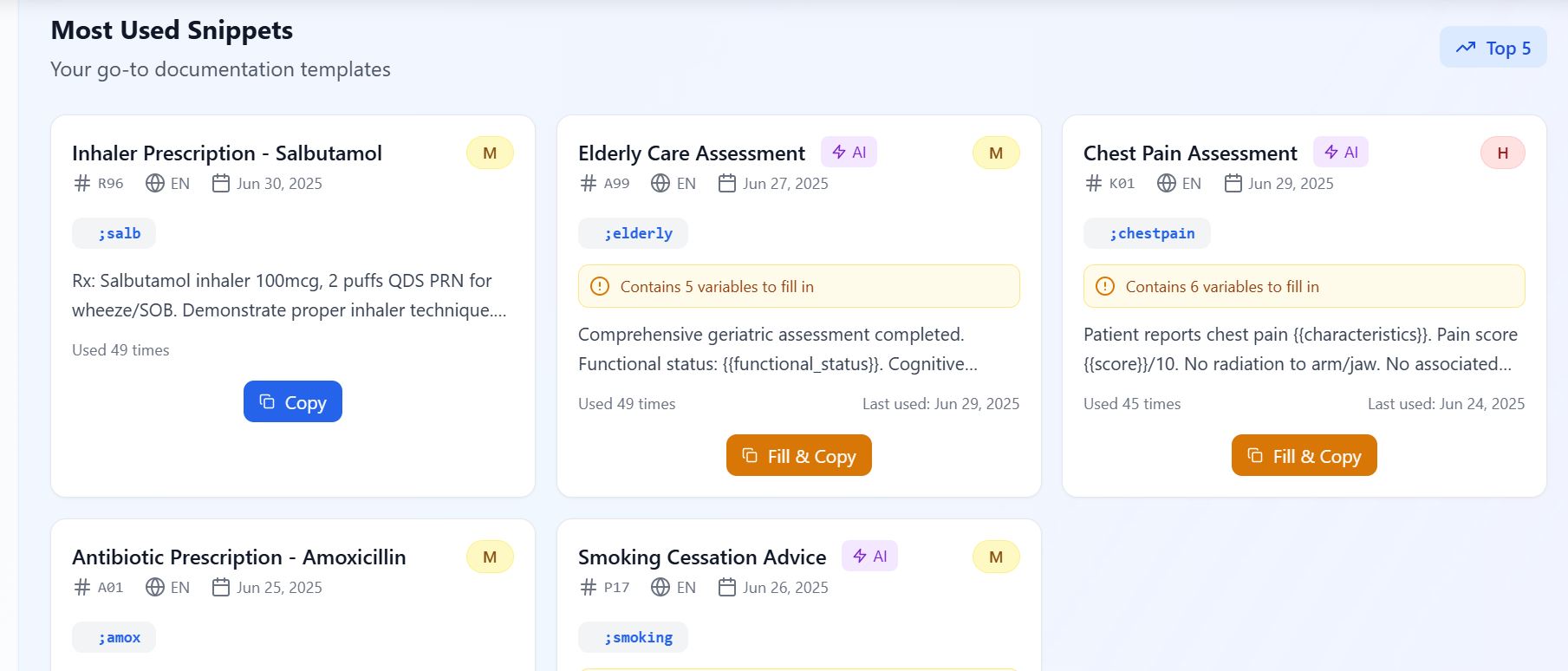
Task: Click the H priority badge on Chest Pain
Action: 1502,153
